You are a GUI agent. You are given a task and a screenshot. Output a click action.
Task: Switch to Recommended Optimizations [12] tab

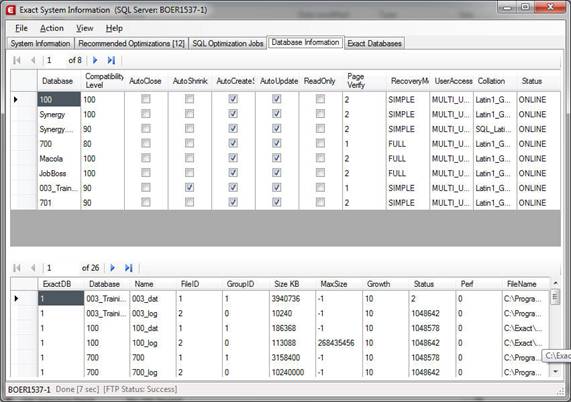(131, 43)
